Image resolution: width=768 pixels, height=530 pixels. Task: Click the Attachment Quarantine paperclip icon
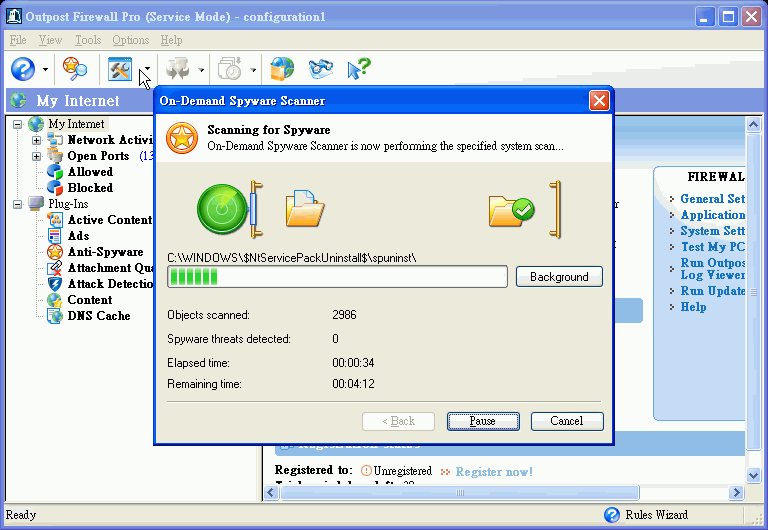tap(55, 268)
